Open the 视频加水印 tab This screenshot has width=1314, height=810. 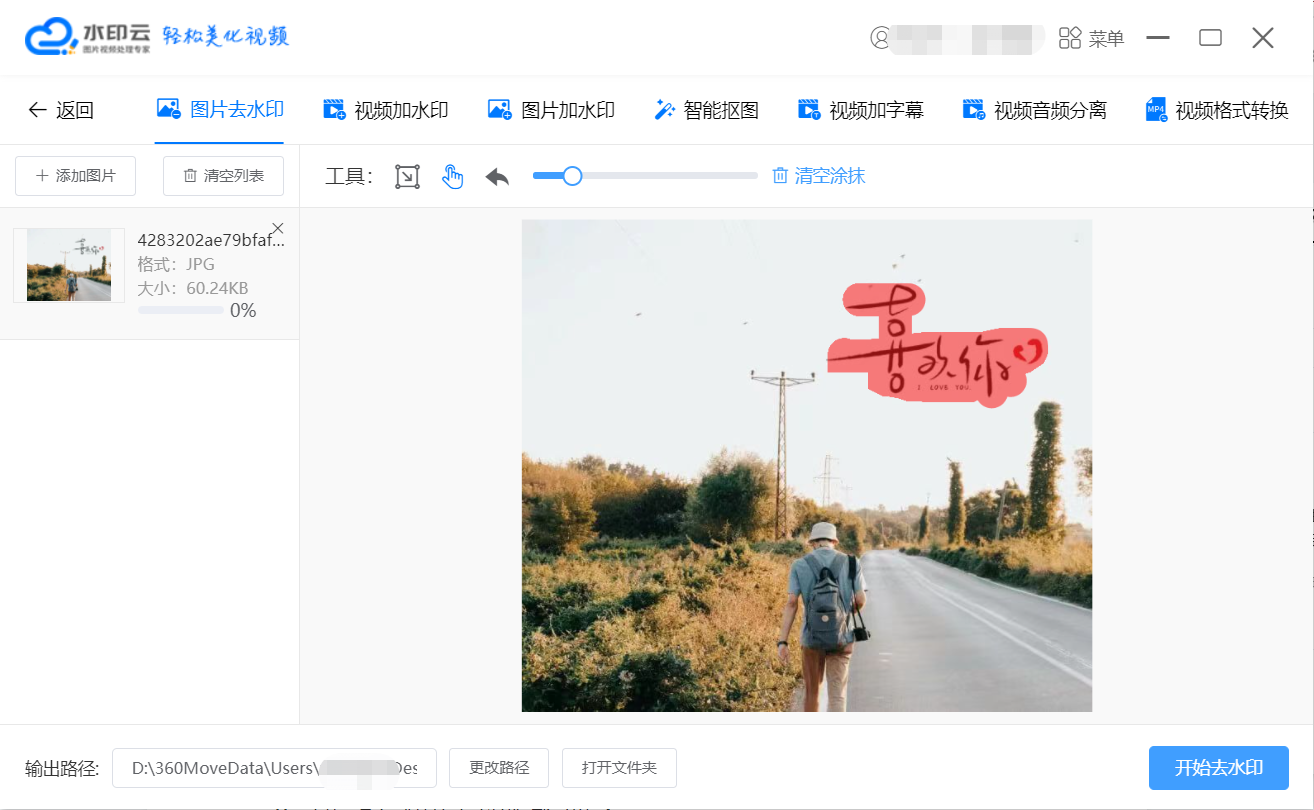[x=386, y=110]
